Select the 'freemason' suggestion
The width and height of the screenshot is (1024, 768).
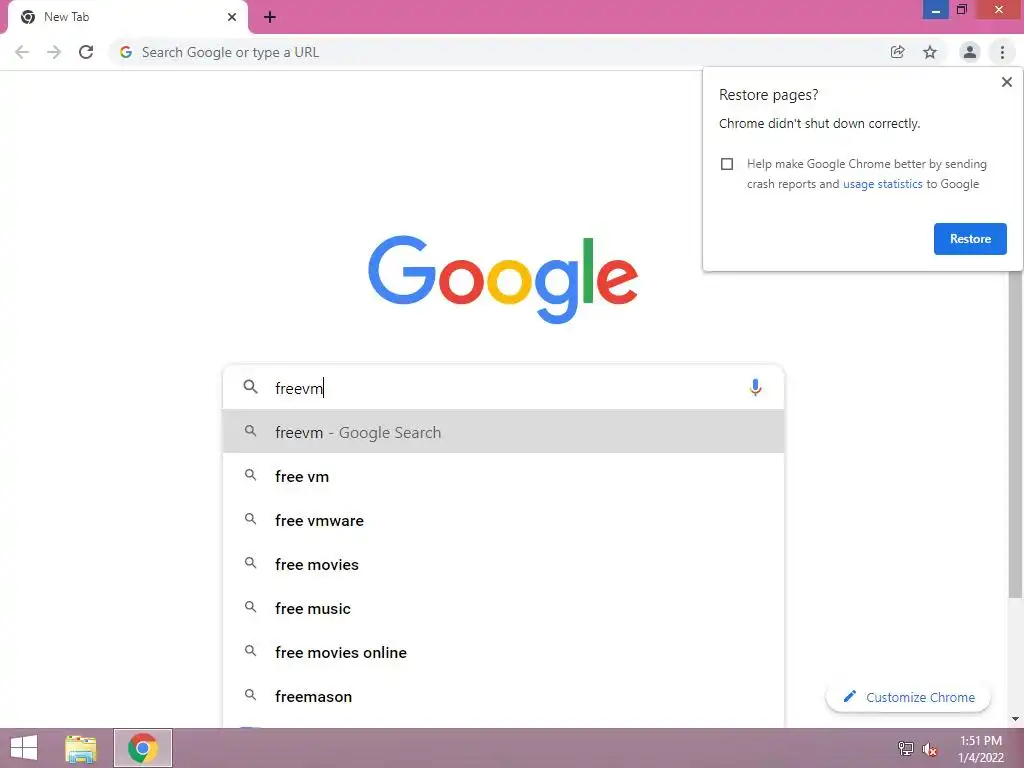click(503, 696)
